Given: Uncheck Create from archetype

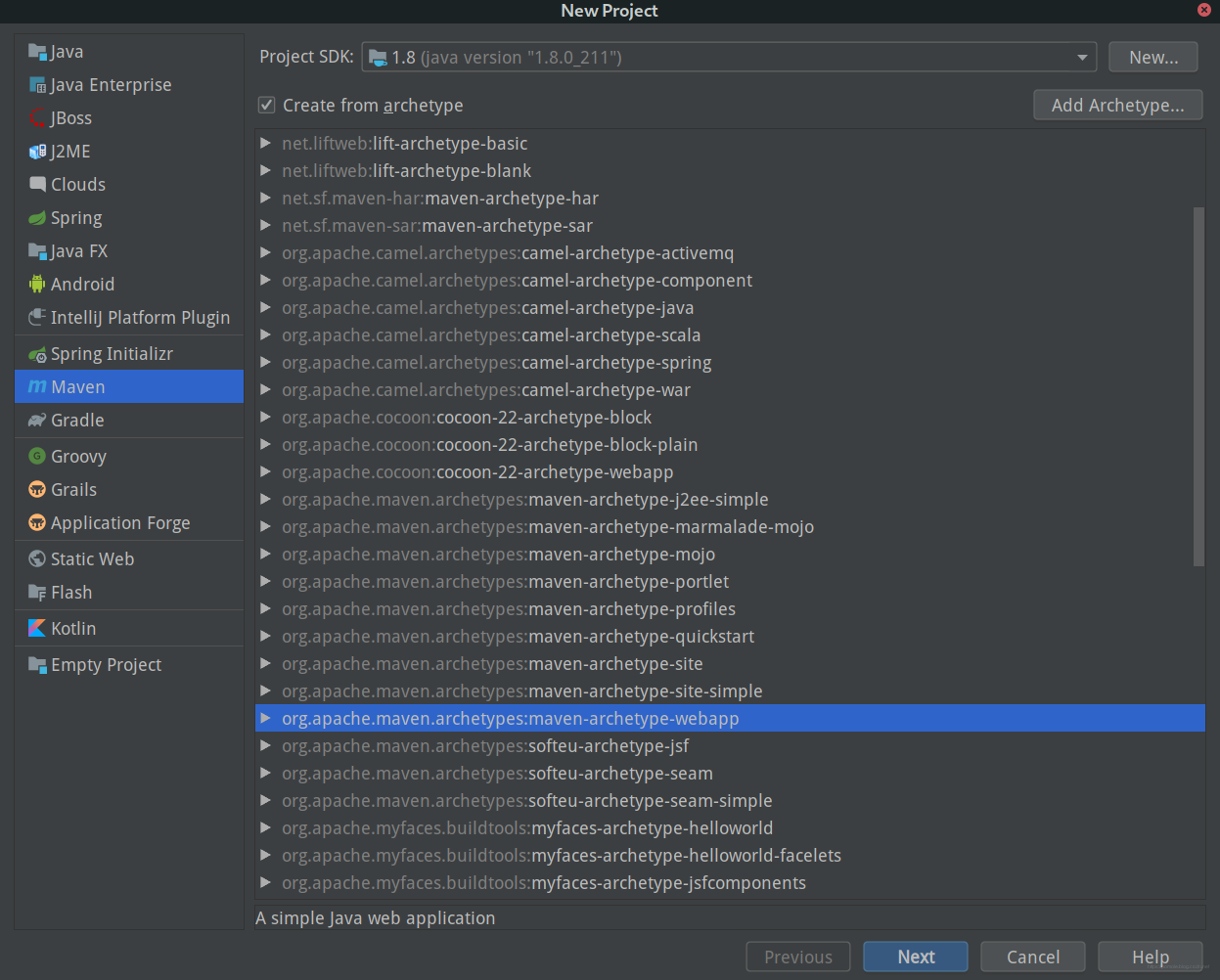Looking at the screenshot, I should (x=266, y=105).
